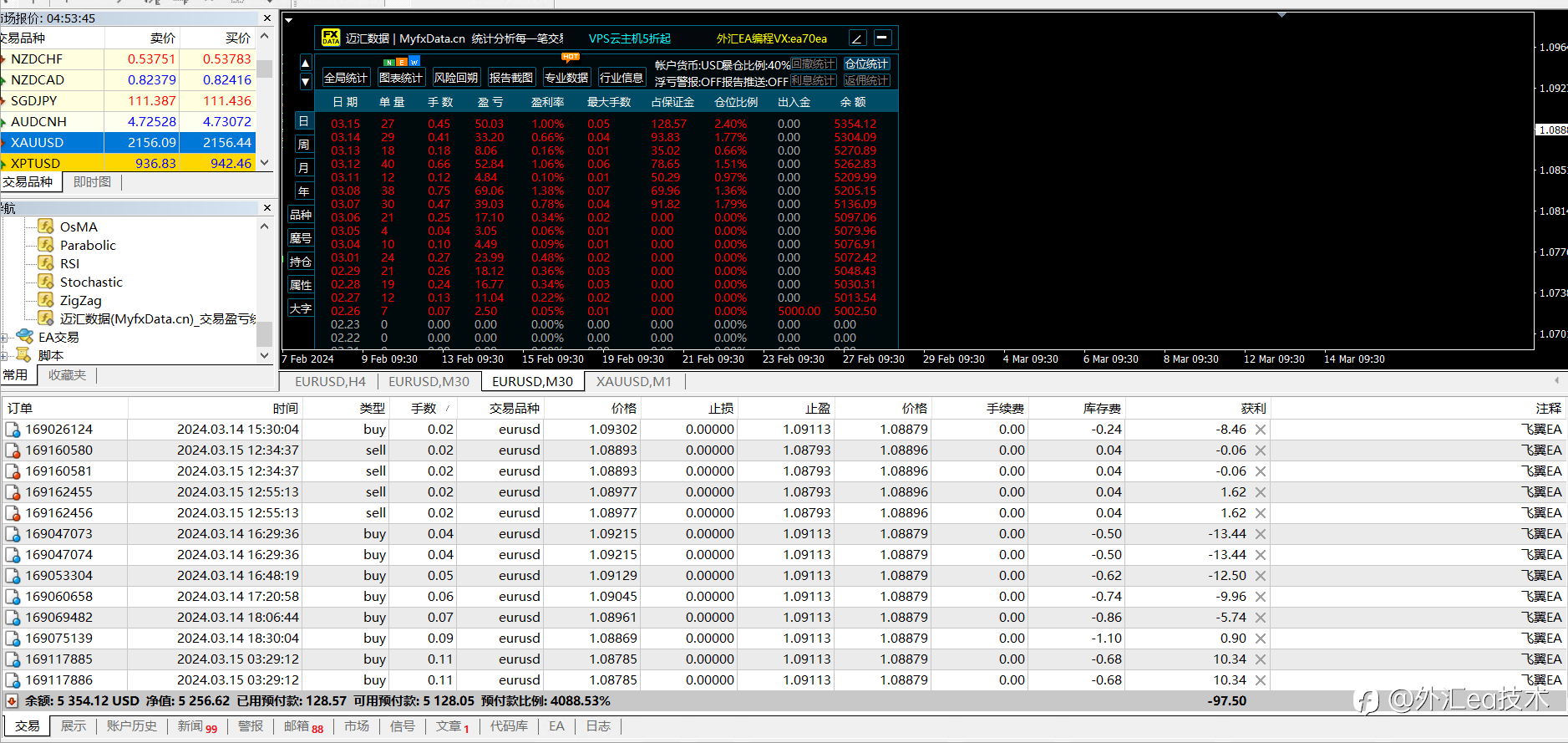Toggle the 回撤统计 statistics option
This screenshot has width=1568, height=743.
pyautogui.click(x=813, y=64)
